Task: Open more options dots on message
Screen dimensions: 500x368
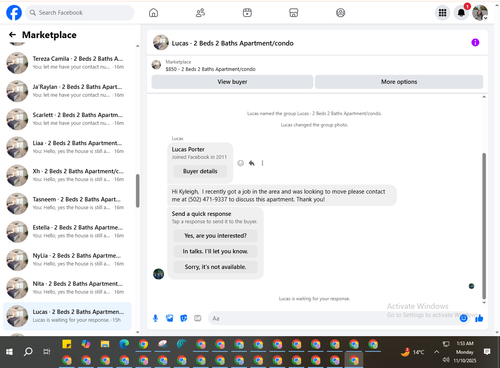Action: pyautogui.click(x=262, y=163)
